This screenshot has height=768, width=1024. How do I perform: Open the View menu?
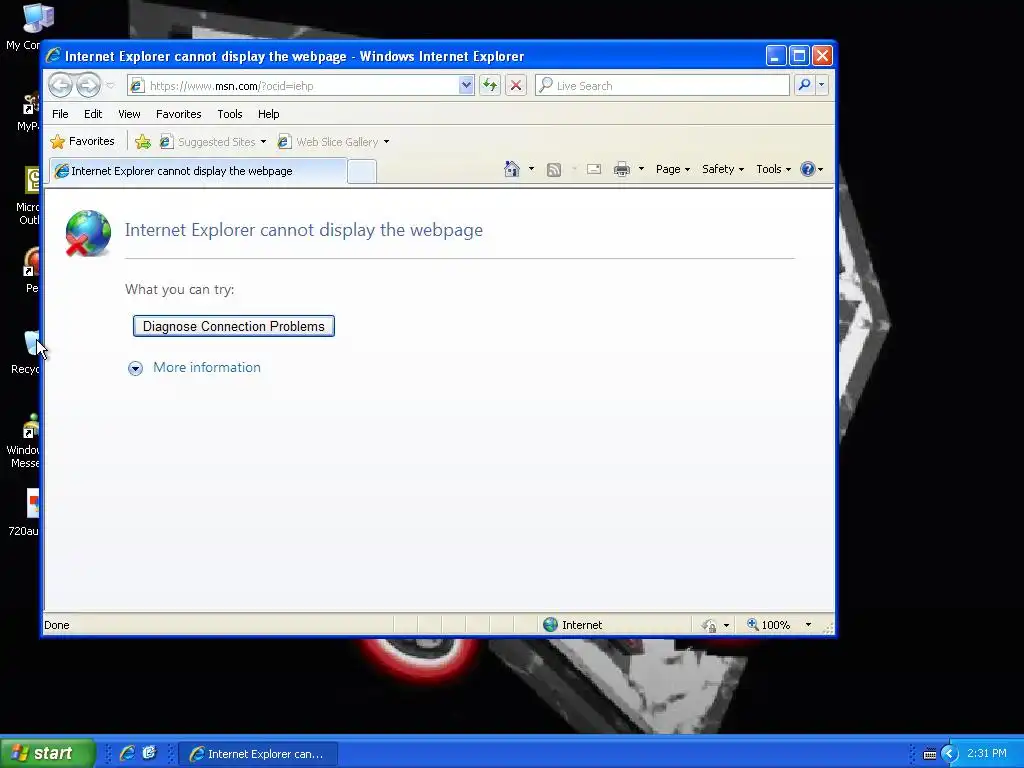129,114
